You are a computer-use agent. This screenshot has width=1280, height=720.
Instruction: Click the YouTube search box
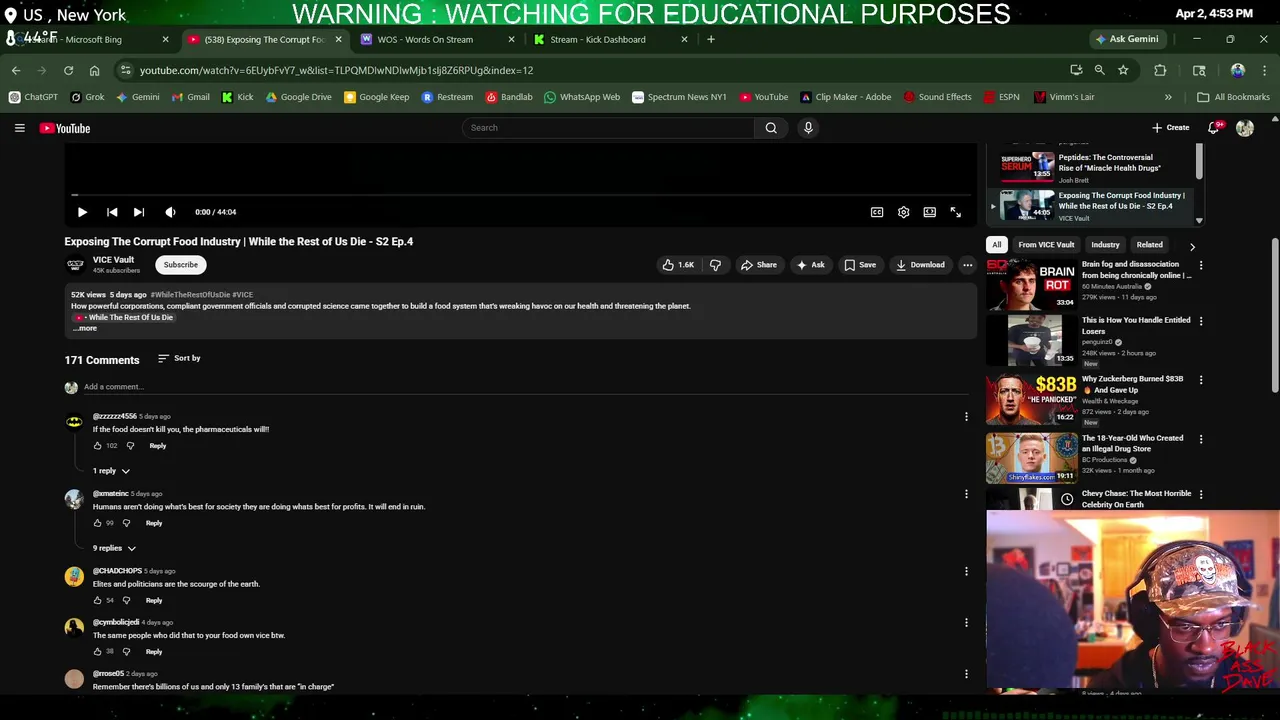608,128
